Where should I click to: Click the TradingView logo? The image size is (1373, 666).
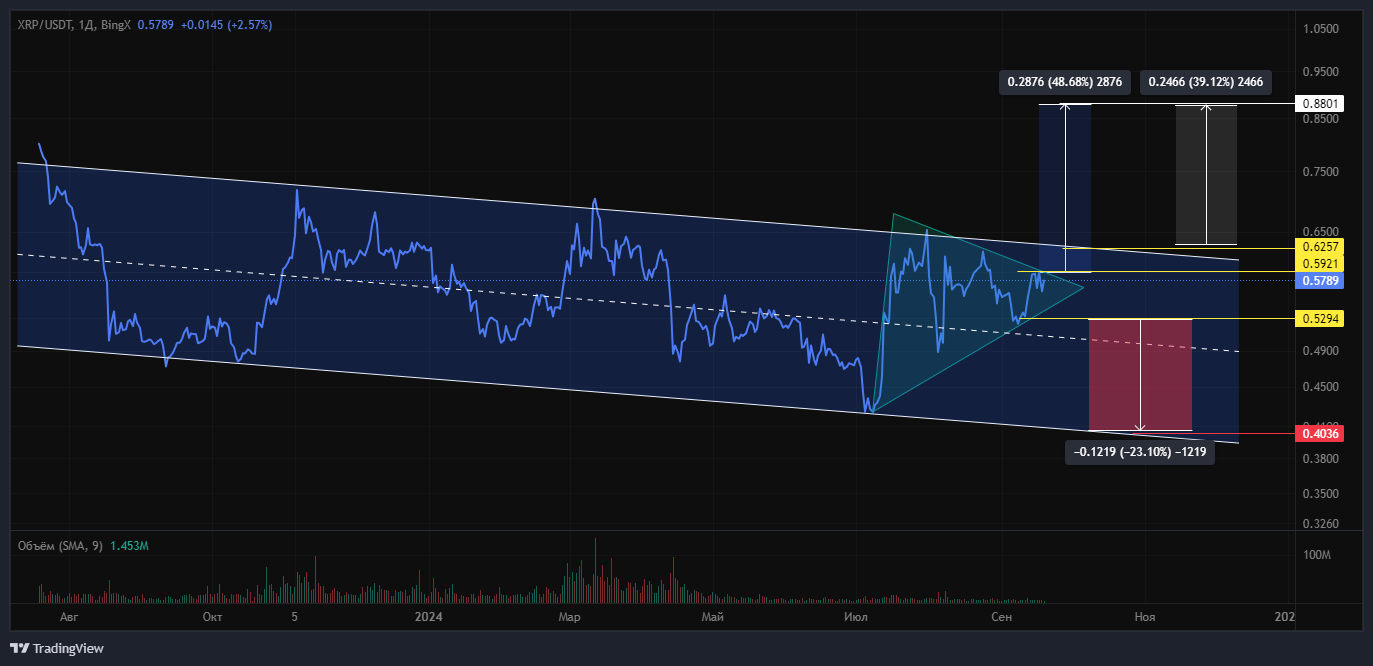(x=57, y=648)
